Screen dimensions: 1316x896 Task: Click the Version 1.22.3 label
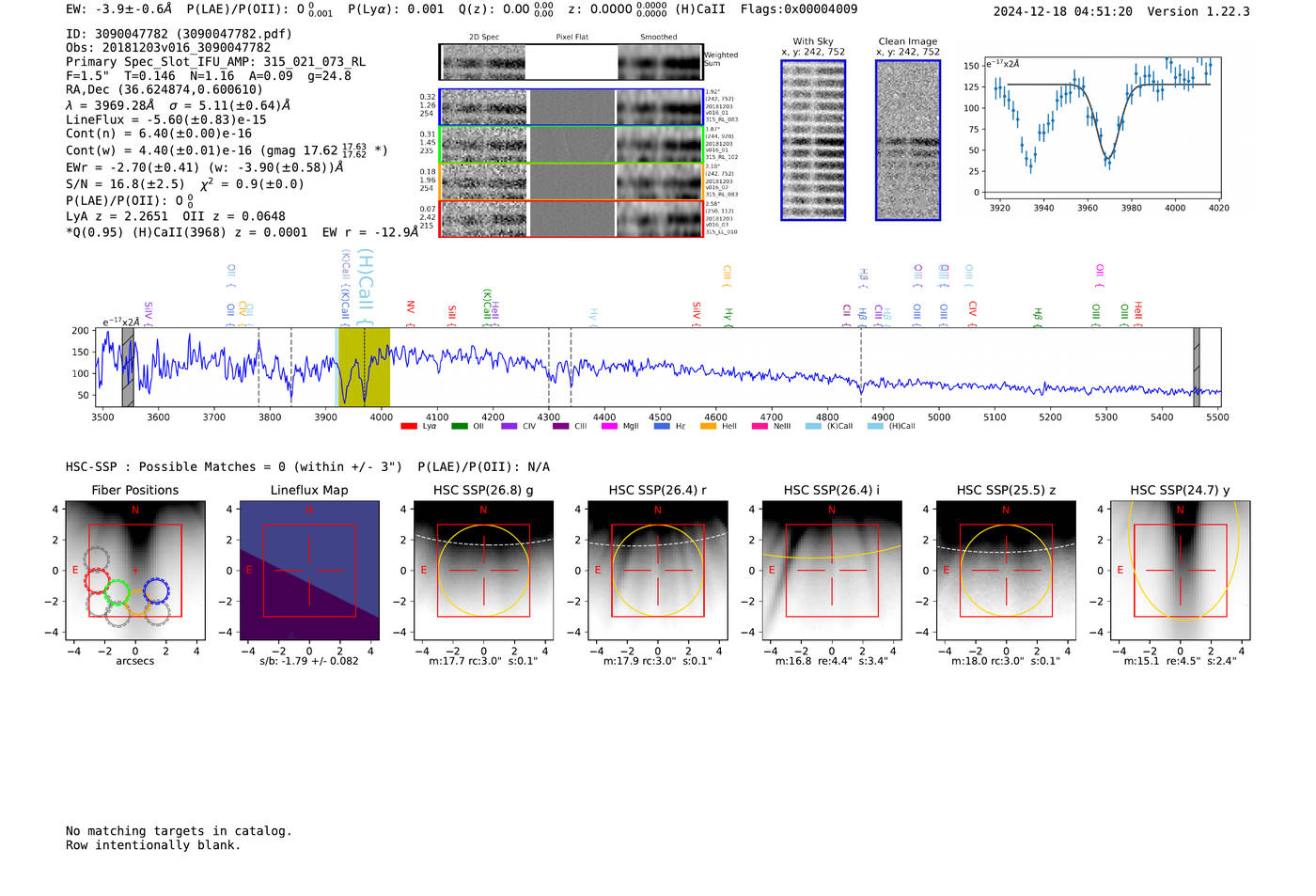[x=1198, y=12]
